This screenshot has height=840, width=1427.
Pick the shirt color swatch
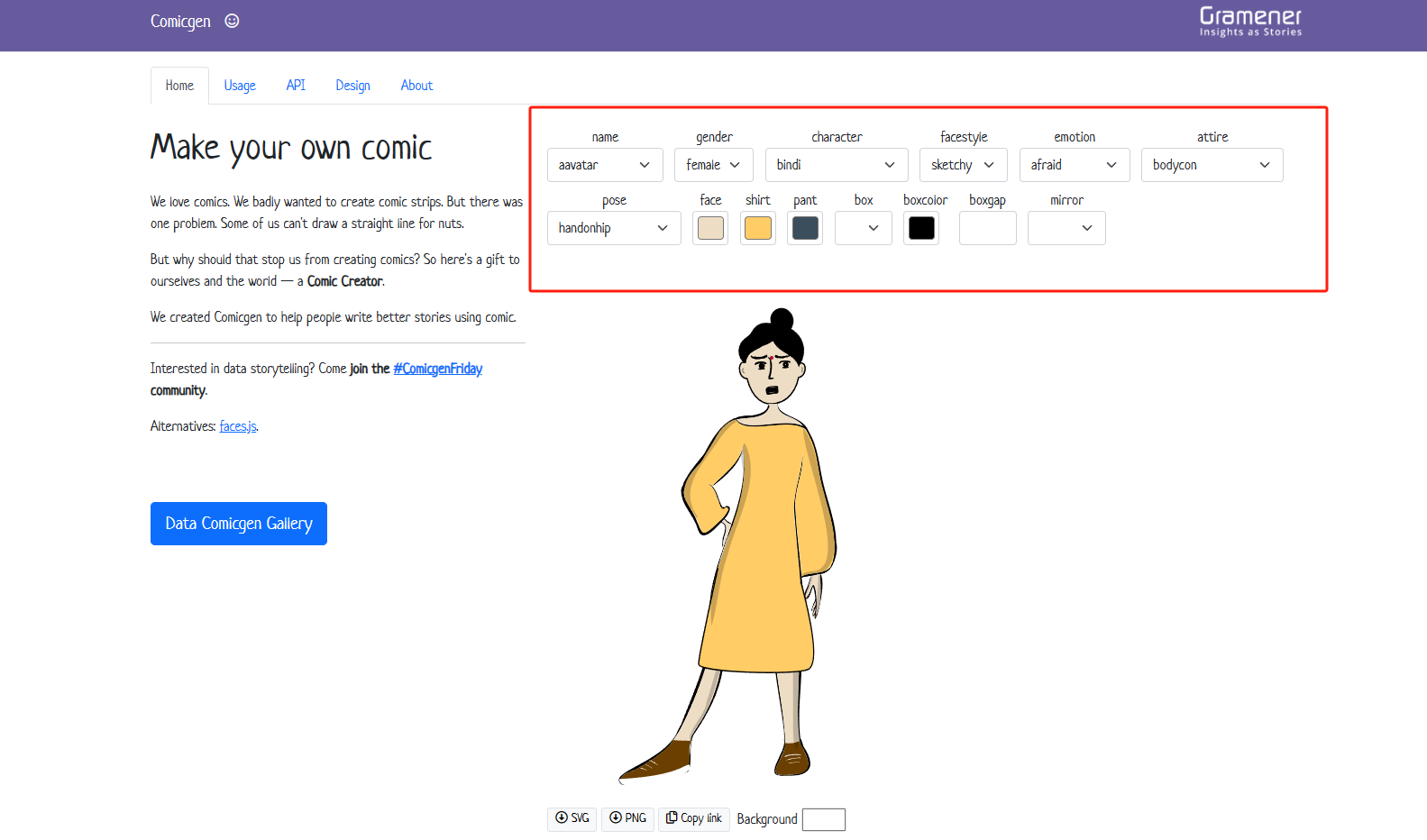[x=758, y=228]
